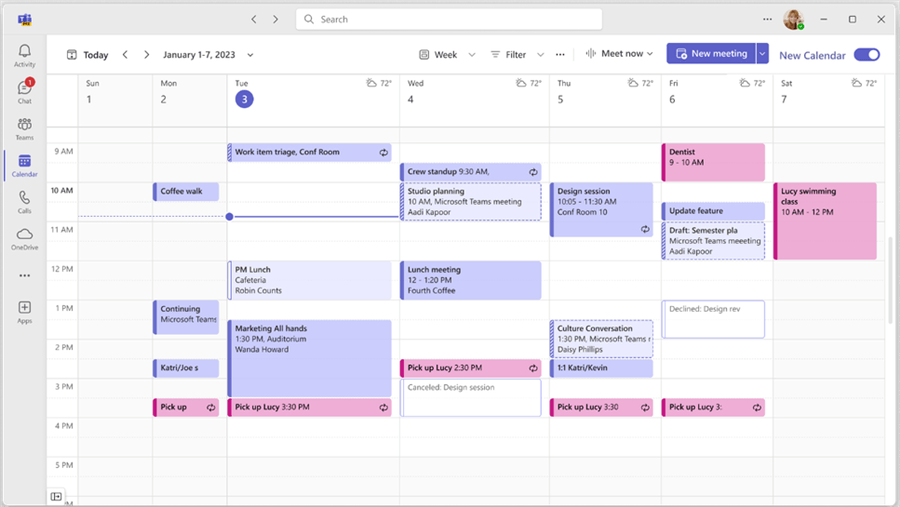
Task: Open Tuesday Pick up Lucy 3:30 PM event
Action: pos(309,407)
